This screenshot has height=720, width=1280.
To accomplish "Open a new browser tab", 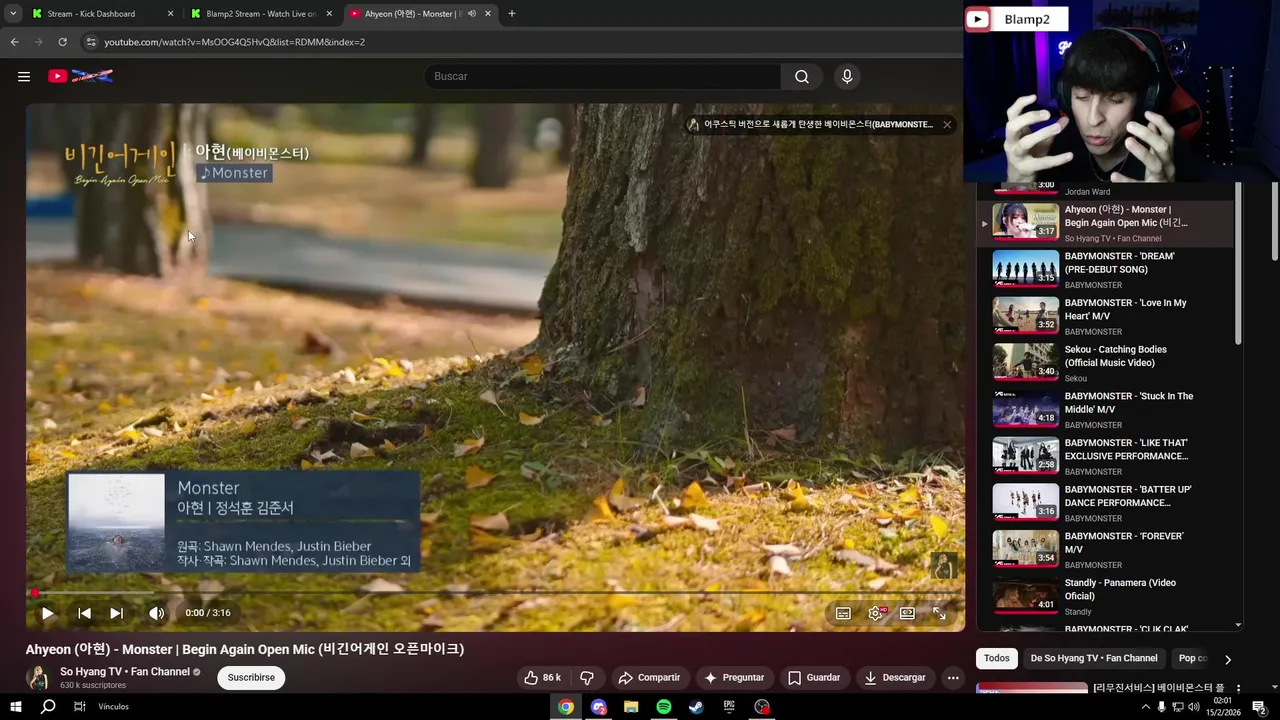I will click(x=512, y=14).
